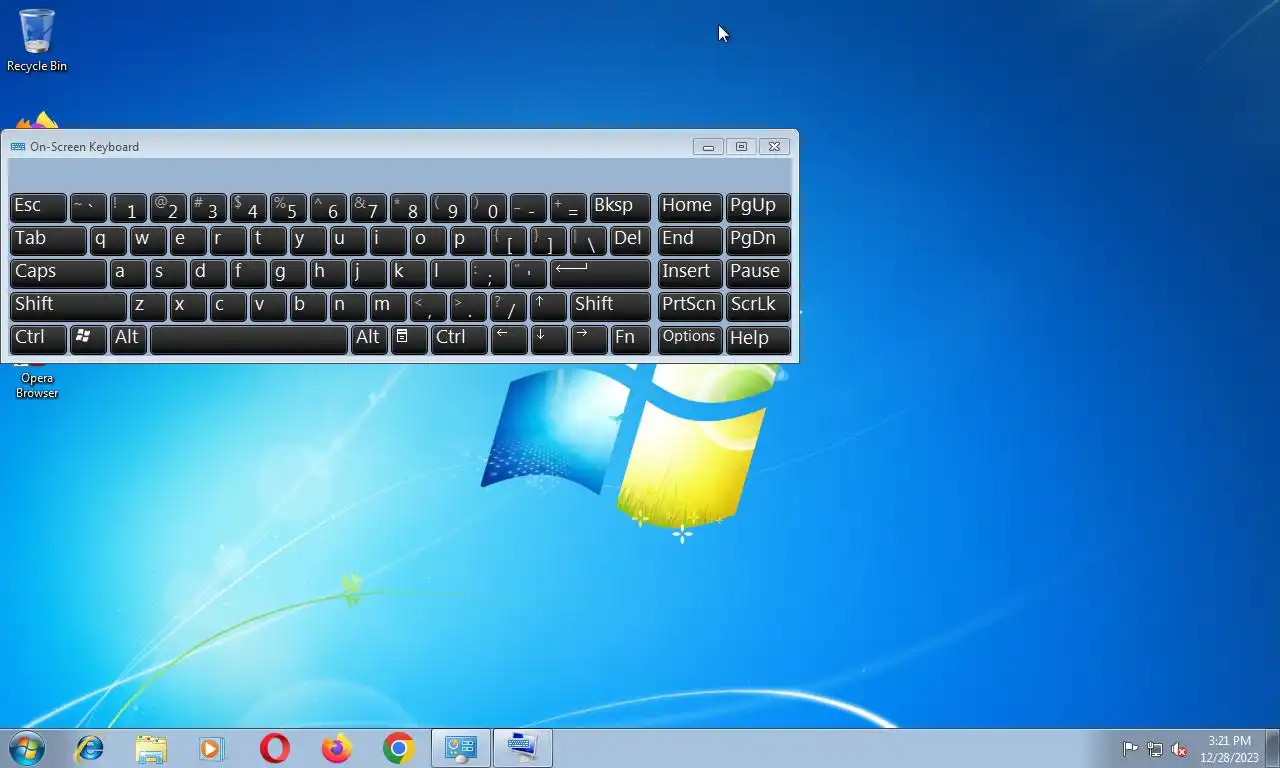
Task: Click the Insert key
Action: pyautogui.click(x=690, y=273)
